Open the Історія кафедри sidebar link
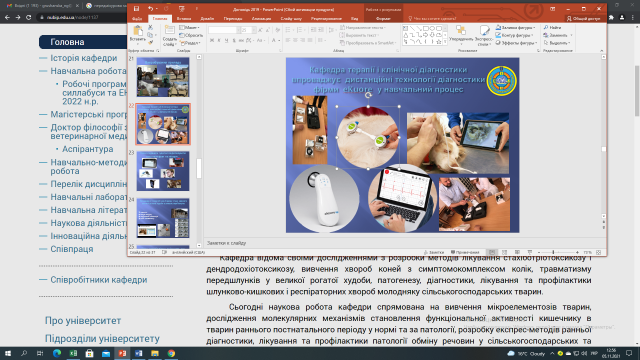 pos(84,58)
